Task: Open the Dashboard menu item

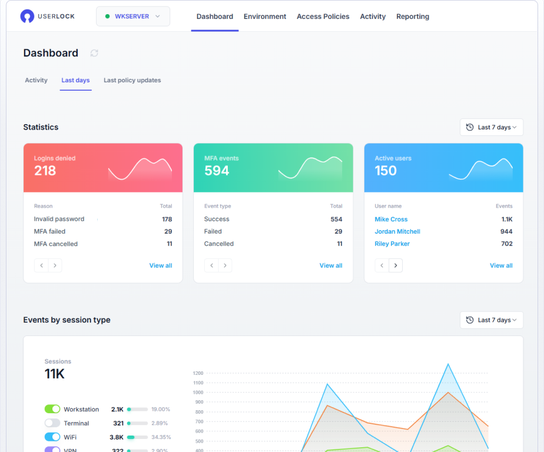Action: point(215,16)
